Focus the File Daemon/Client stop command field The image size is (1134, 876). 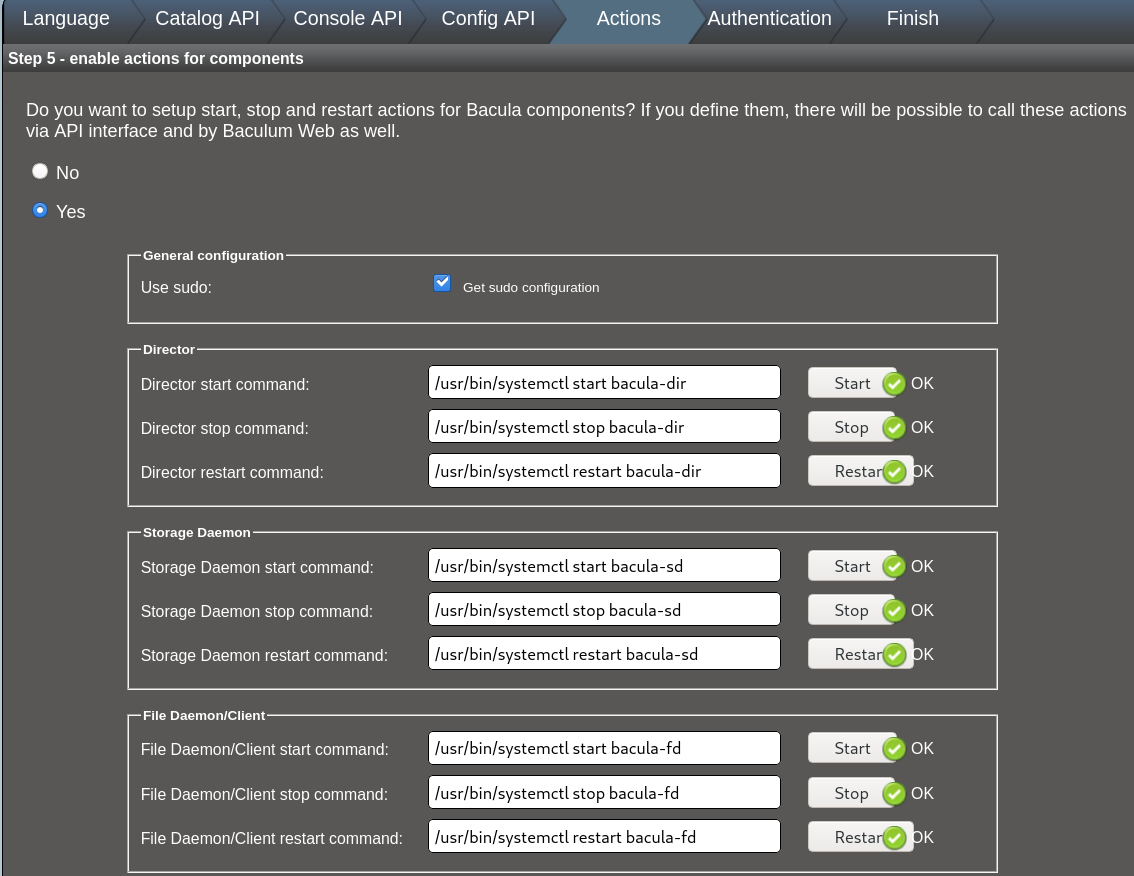tap(604, 793)
